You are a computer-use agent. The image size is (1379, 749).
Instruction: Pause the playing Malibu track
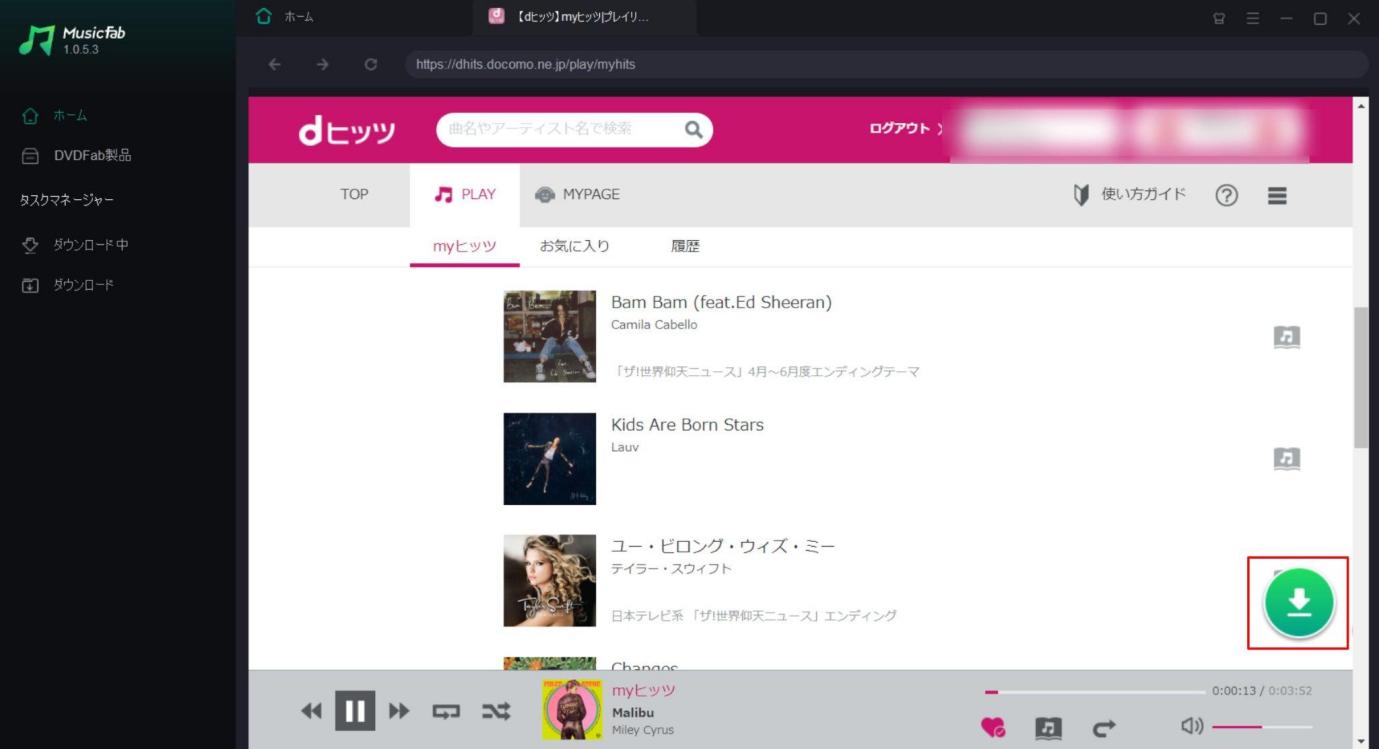pyautogui.click(x=355, y=711)
